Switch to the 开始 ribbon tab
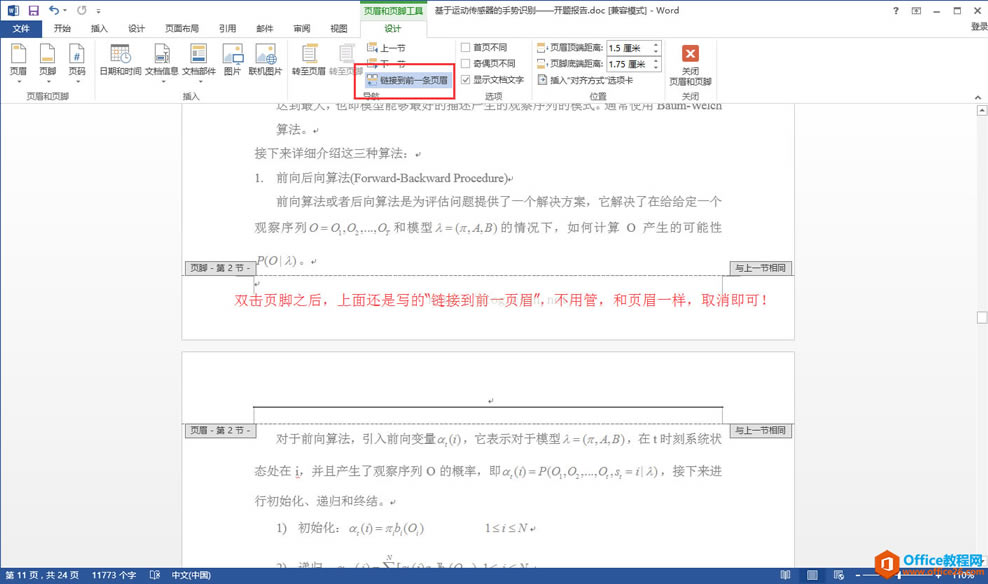988x584 pixels. (x=62, y=28)
